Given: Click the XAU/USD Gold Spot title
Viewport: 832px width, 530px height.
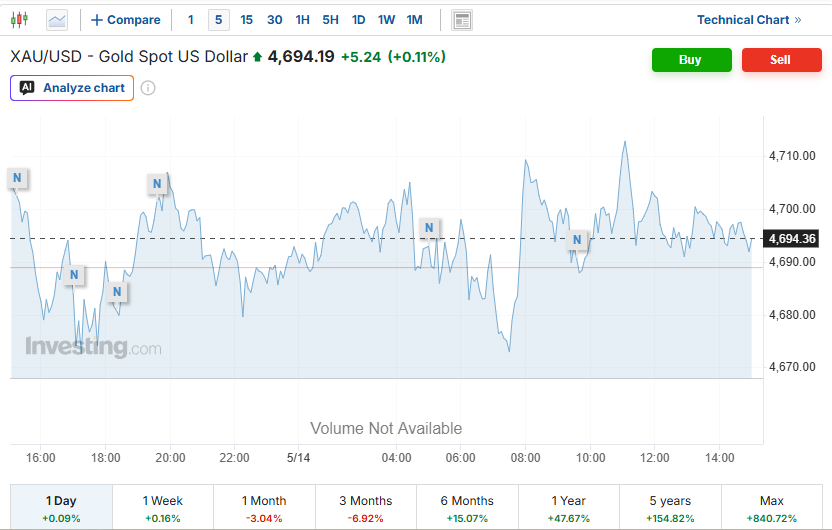Looking at the screenshot, I should pyautogui.click(x=129, y=56).
